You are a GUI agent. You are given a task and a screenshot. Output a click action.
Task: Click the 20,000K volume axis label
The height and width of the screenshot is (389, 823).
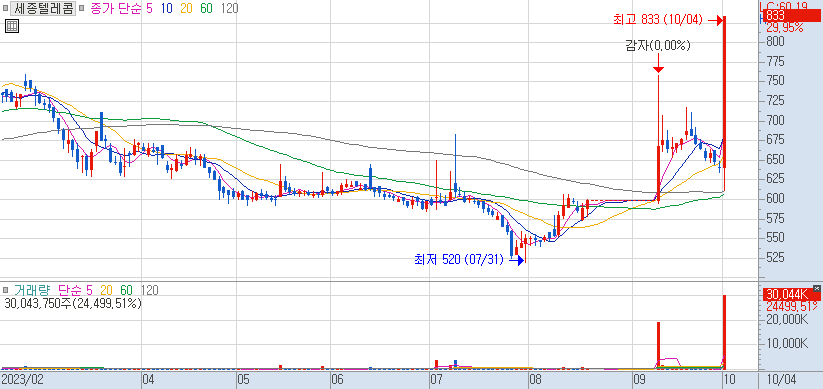787,320
